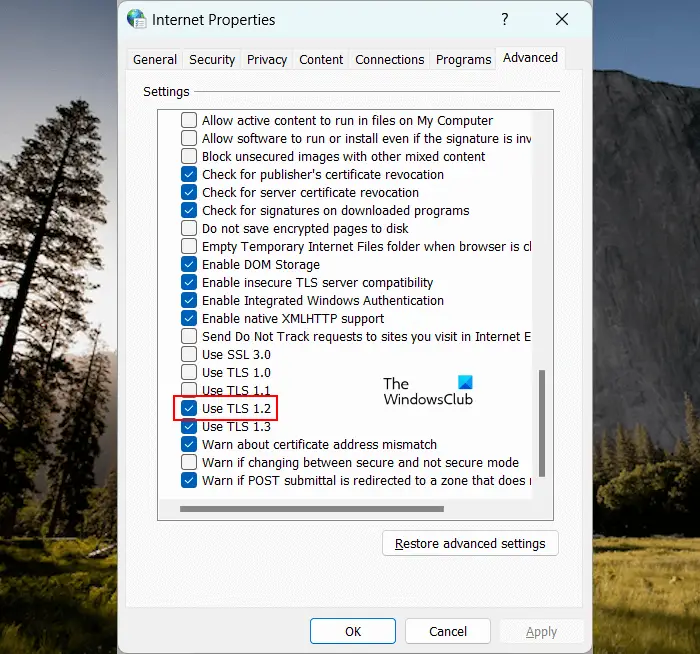Select the Programs tab

point(463,59)
